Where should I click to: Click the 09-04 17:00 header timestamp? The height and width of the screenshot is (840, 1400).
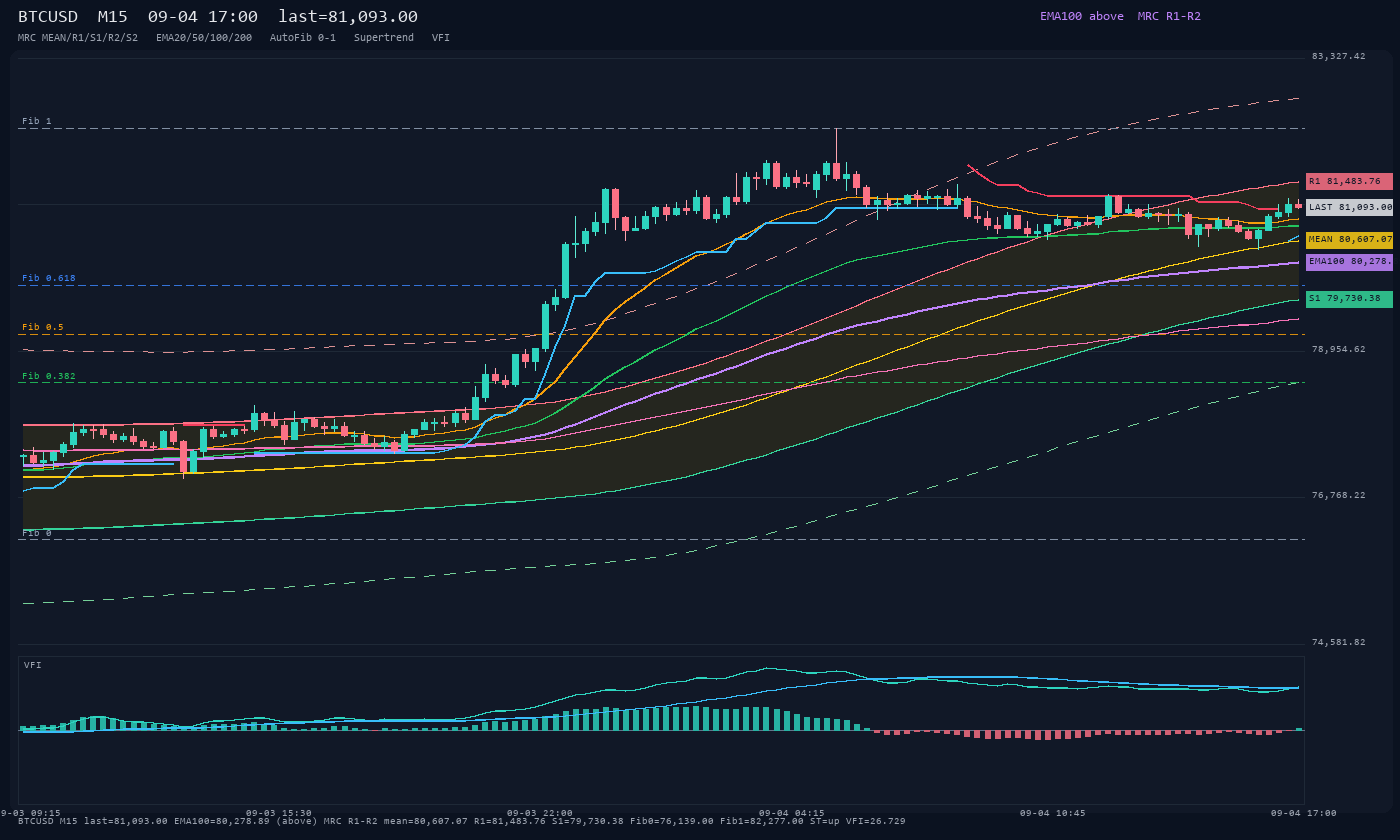203,17
